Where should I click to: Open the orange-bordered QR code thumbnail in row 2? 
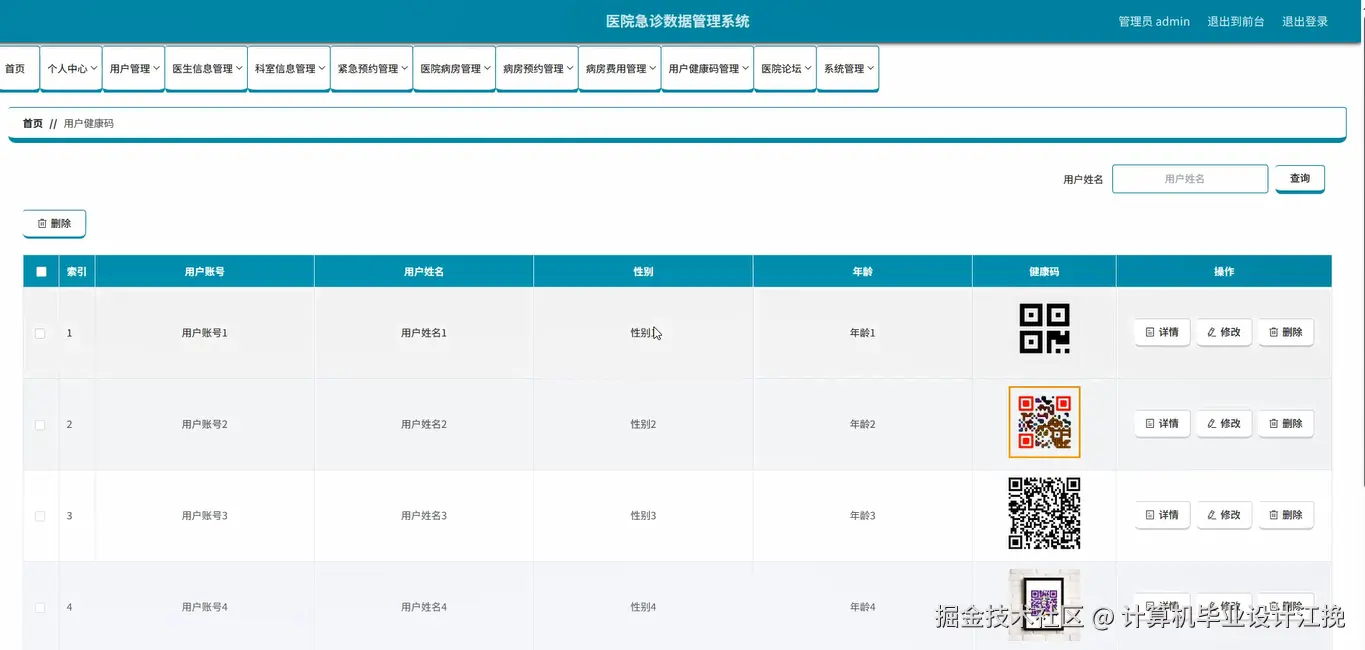tap(1044, 422)
